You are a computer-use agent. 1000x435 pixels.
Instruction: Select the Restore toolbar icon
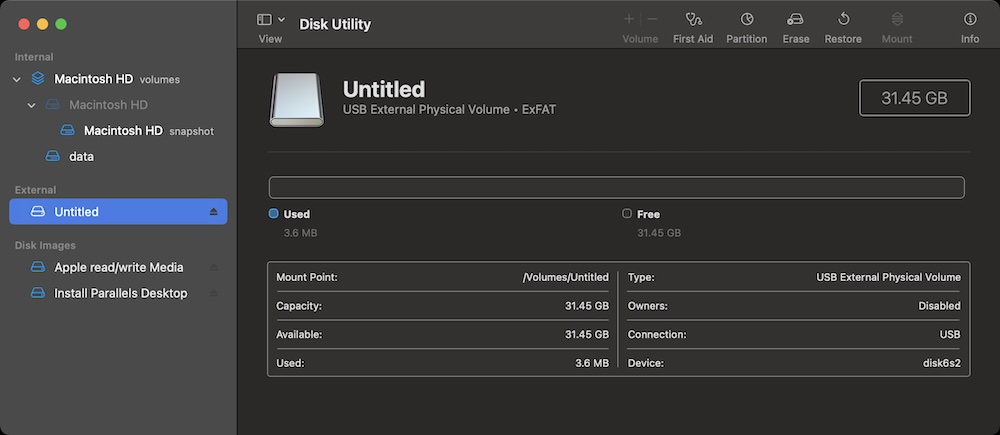[x=843, y=19]
